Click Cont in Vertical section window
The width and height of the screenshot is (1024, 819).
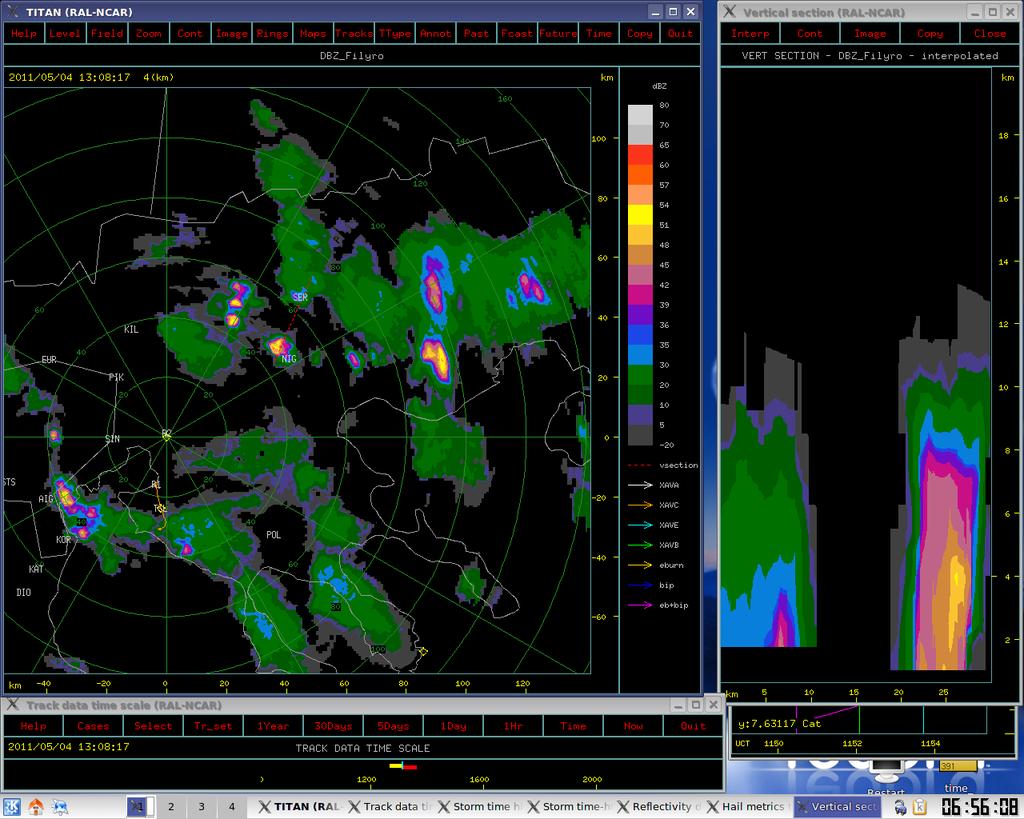coord(810,33)
